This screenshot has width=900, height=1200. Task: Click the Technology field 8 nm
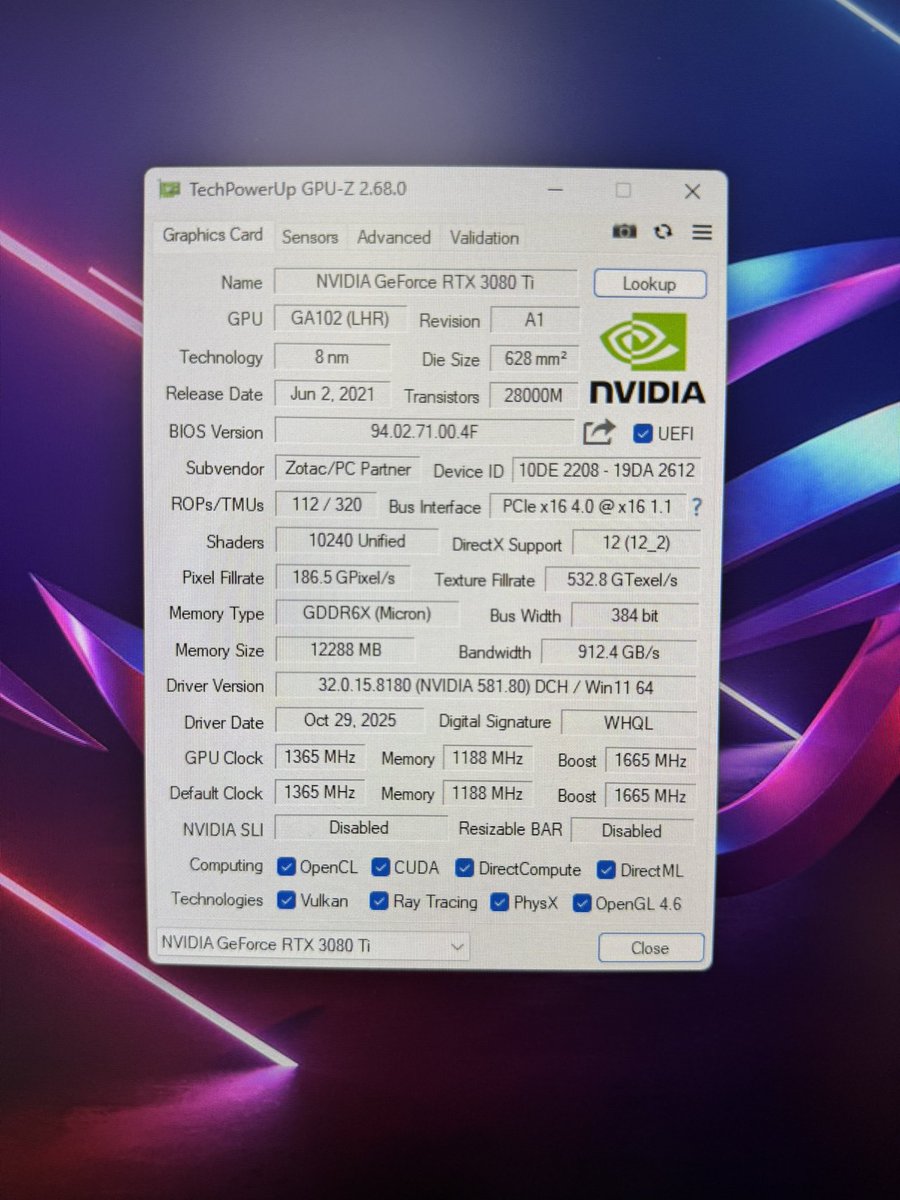pyautogui.click(x=331, y=357)
